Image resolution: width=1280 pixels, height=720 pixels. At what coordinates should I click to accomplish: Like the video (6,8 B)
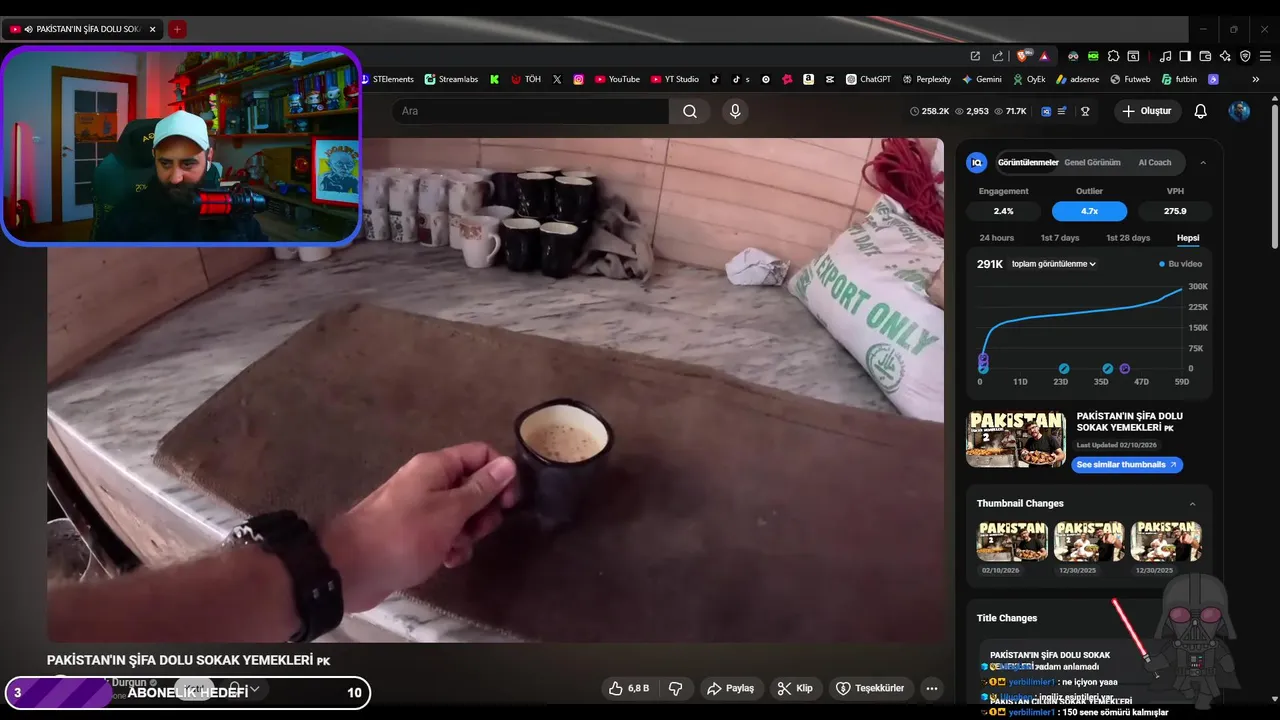click(x=629, y=688)
